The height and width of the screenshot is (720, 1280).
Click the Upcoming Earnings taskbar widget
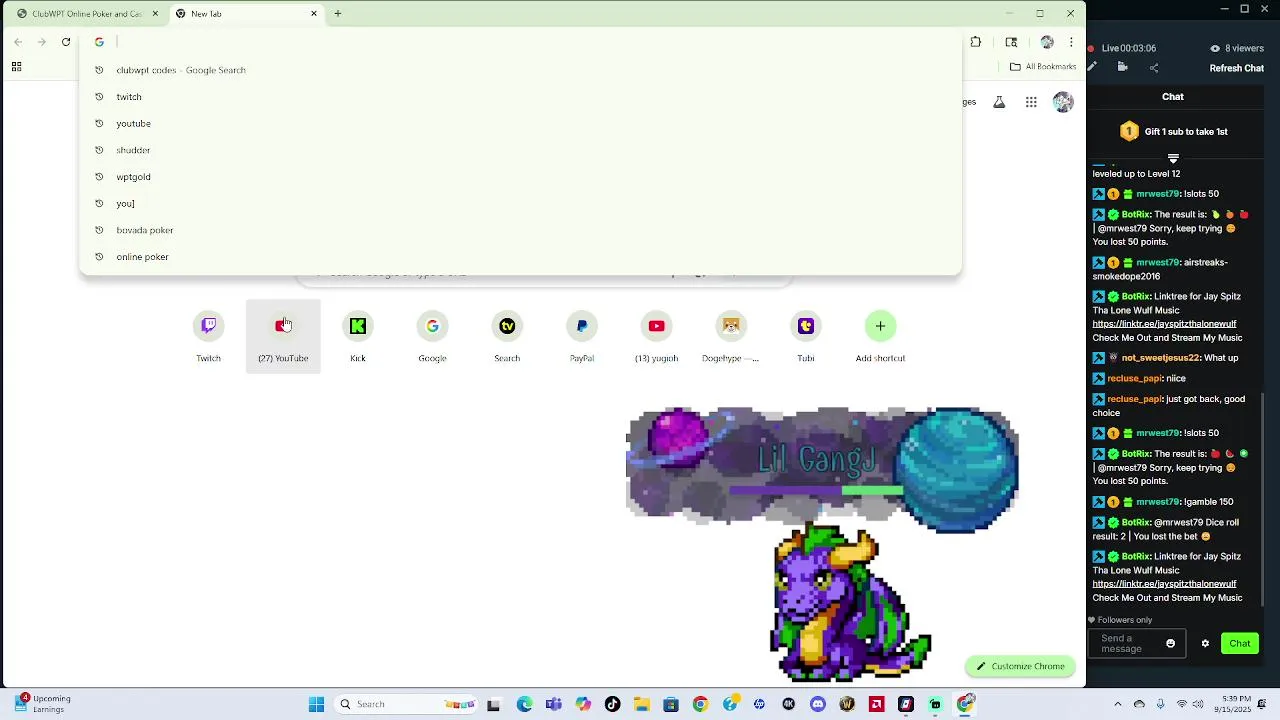pos(42,704)
